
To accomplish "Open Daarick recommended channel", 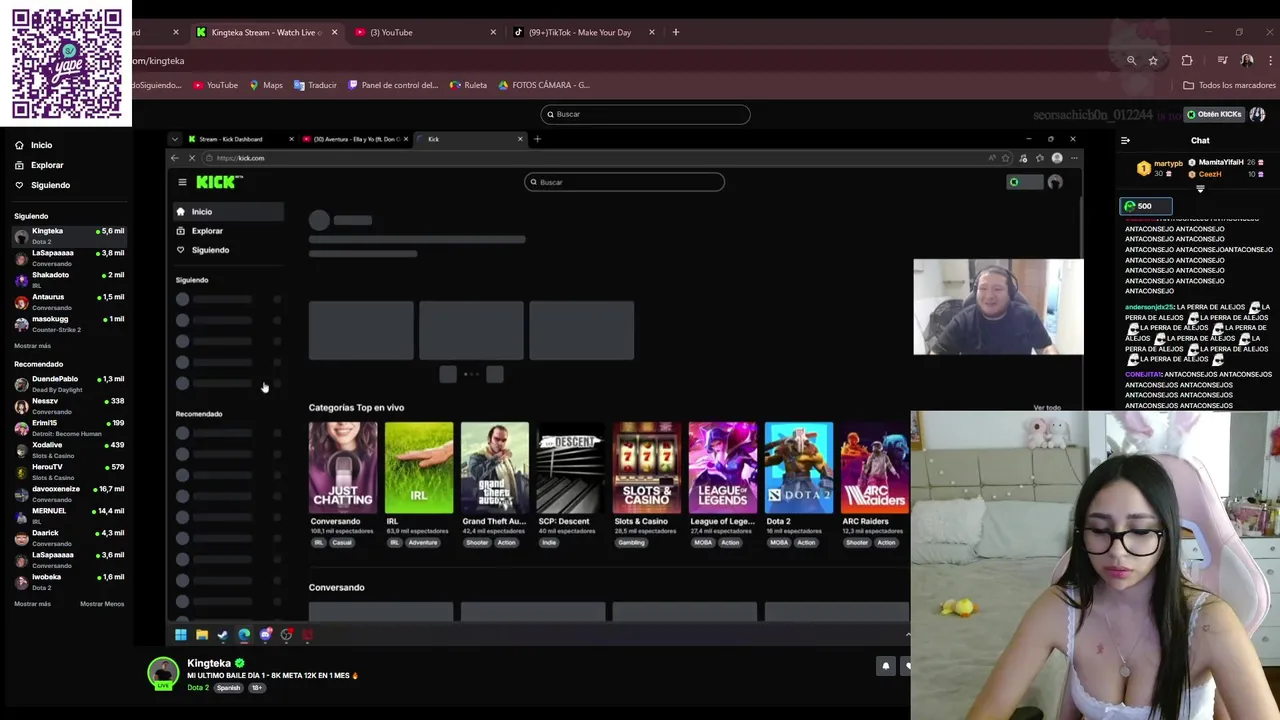I will tap(68, 538).
